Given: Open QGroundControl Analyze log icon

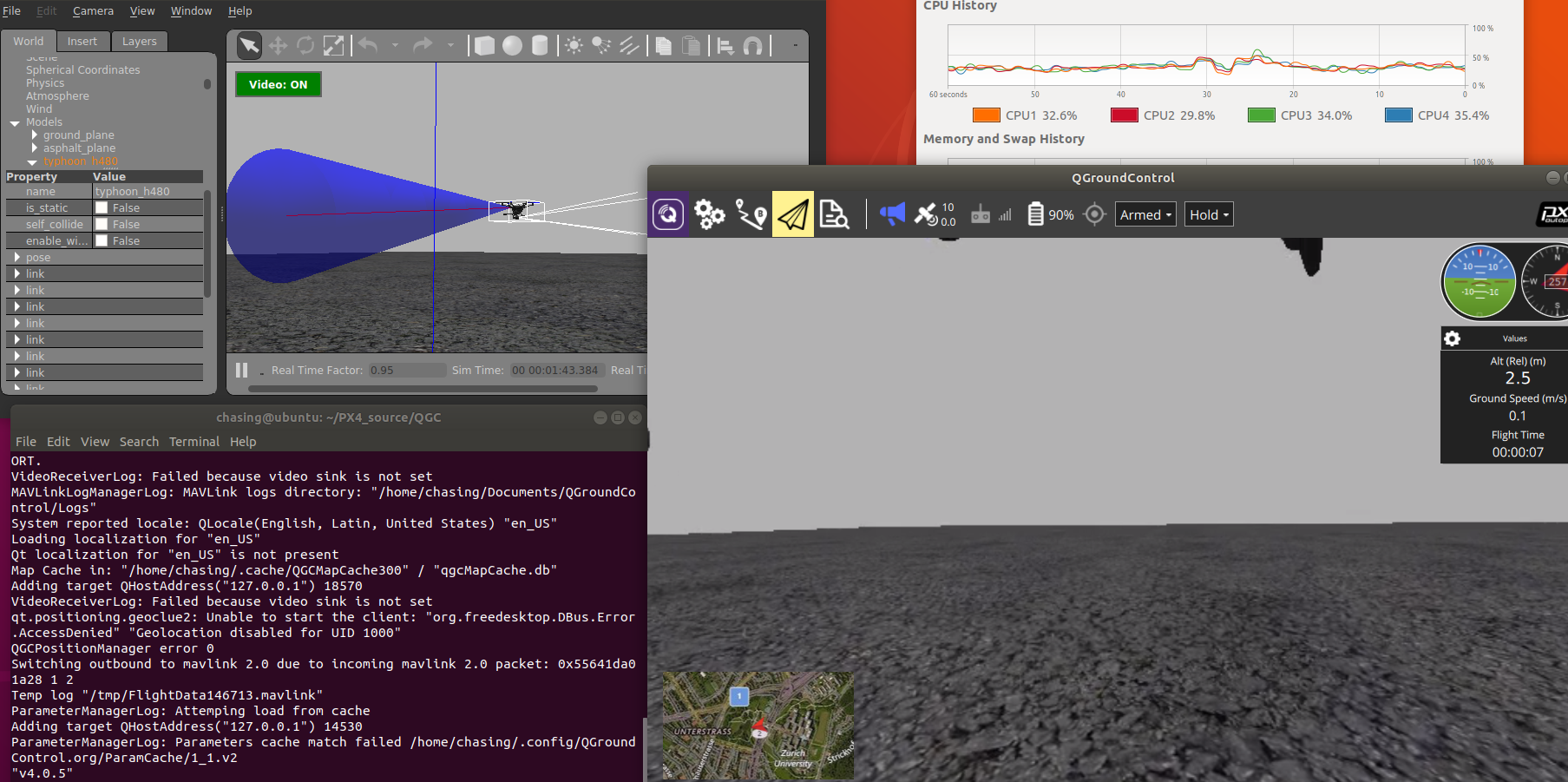Looking at the screenshot, I should 834,214.
